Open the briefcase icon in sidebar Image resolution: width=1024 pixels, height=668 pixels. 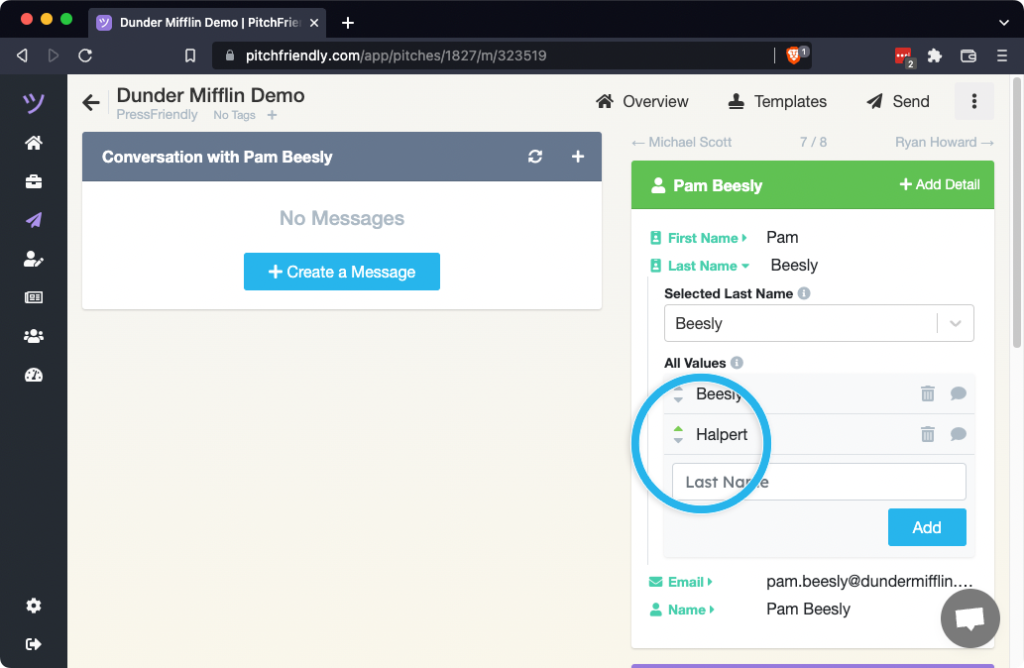(x=33, y=181)
